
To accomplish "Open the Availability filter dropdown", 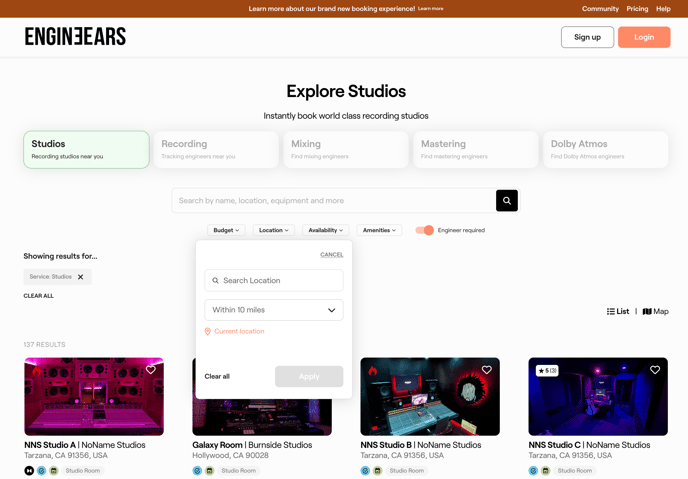I will pyautogui.click(x=325, y=230).
